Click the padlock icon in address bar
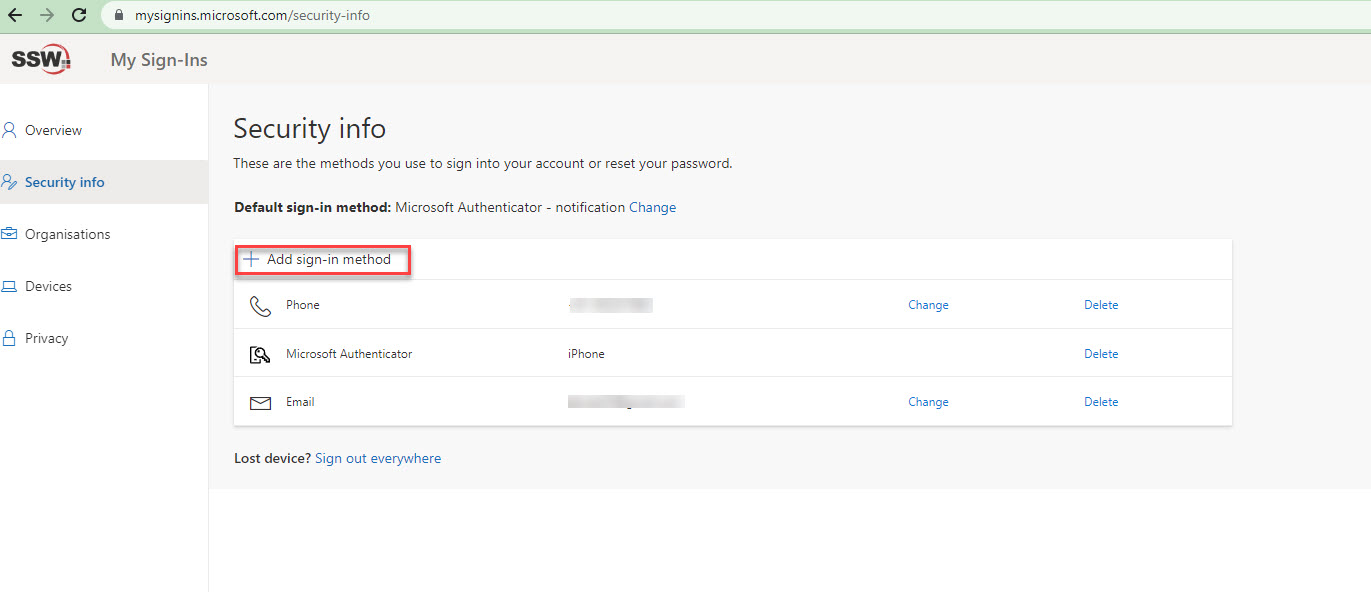This screenshot has width=1371, height=592. 119,16
